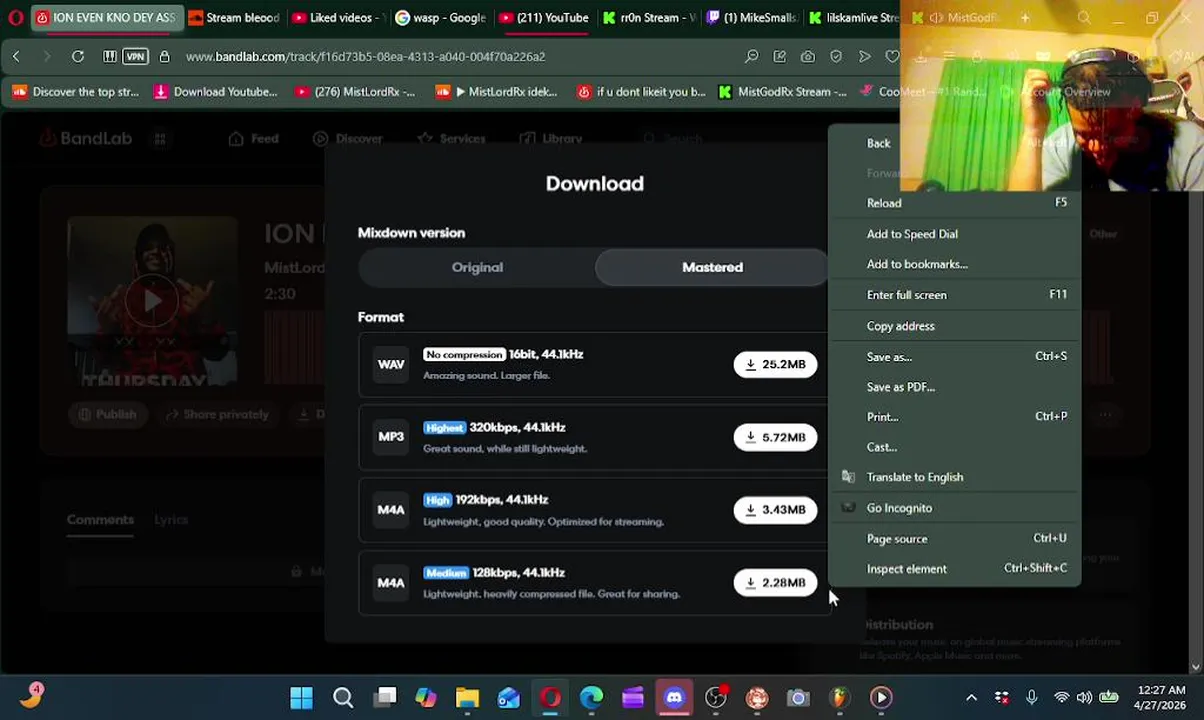Image resolution: width=1204 pixels, height=720 pixels.
Task: Download the M4A Medium 2.28MB file
Action: [x=775, y=583]
